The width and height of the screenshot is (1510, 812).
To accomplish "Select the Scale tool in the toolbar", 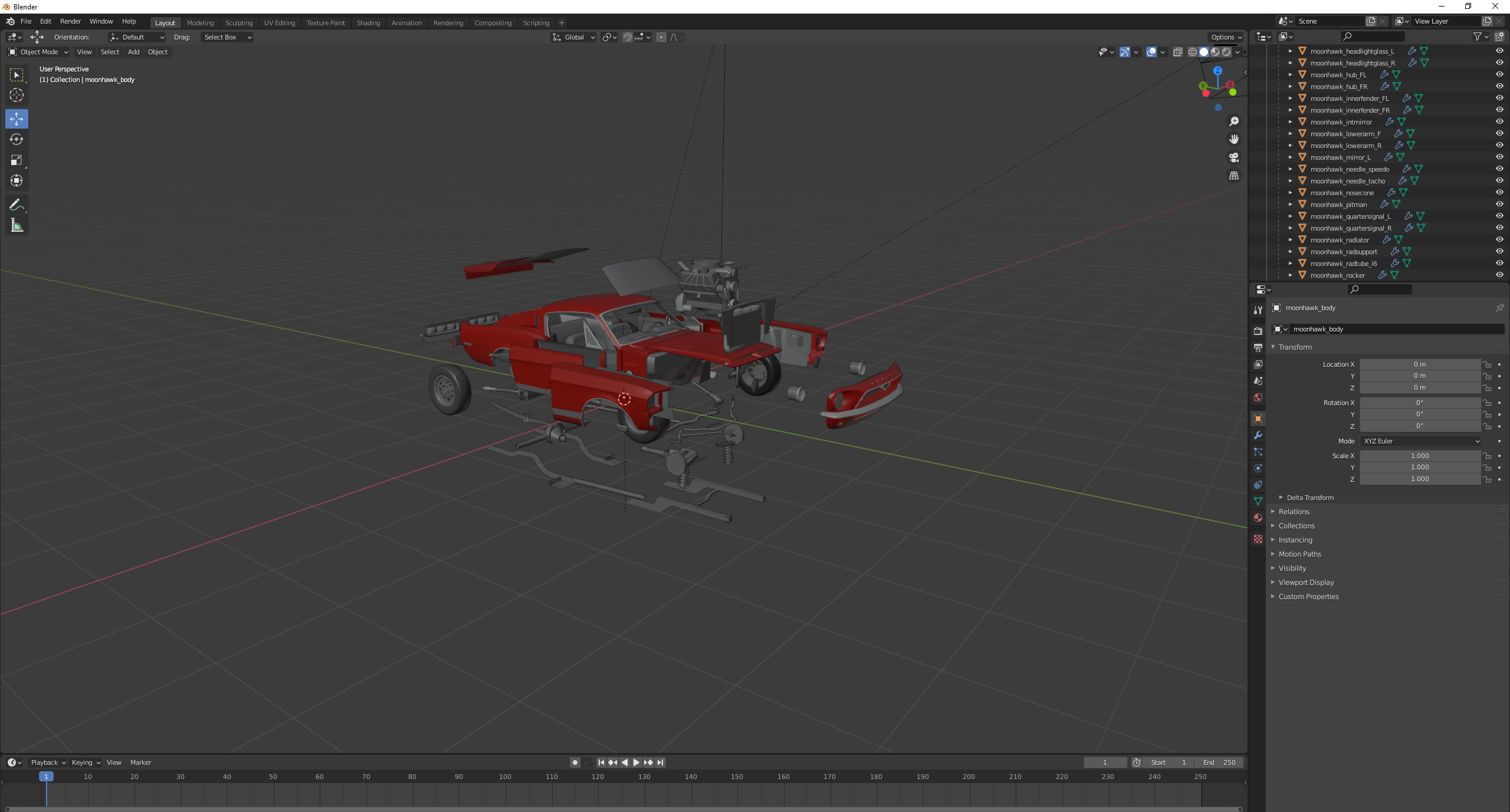I will click(17, 160).
